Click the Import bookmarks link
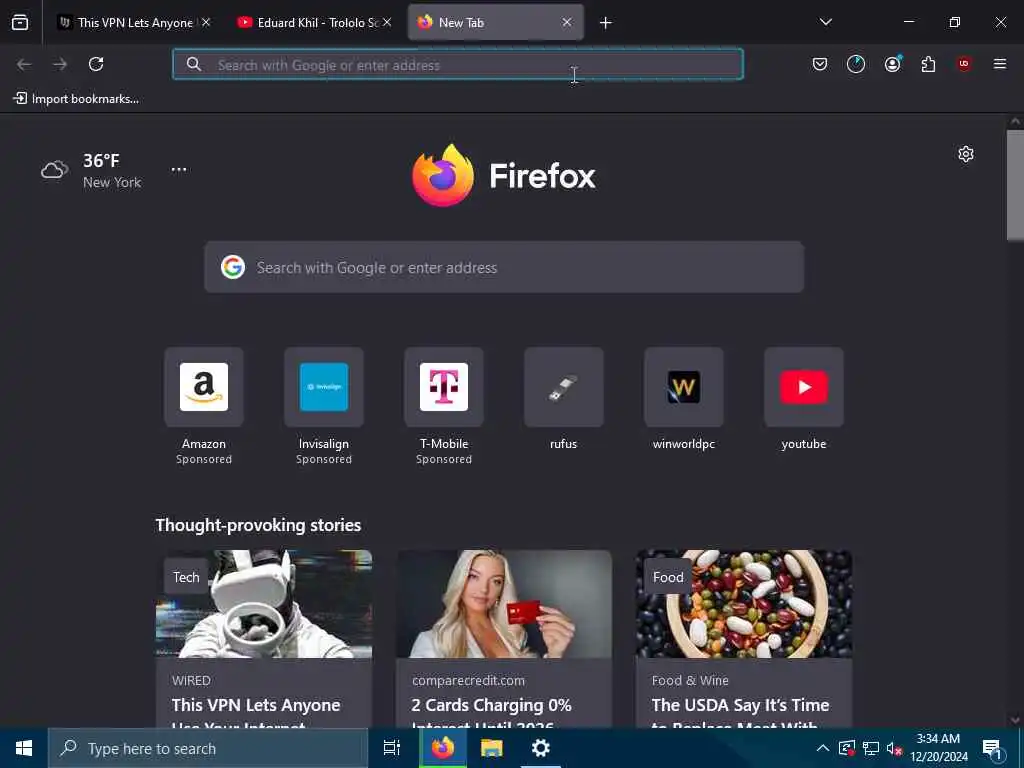Screen dimensions: 1024x768 click(76, 99)
